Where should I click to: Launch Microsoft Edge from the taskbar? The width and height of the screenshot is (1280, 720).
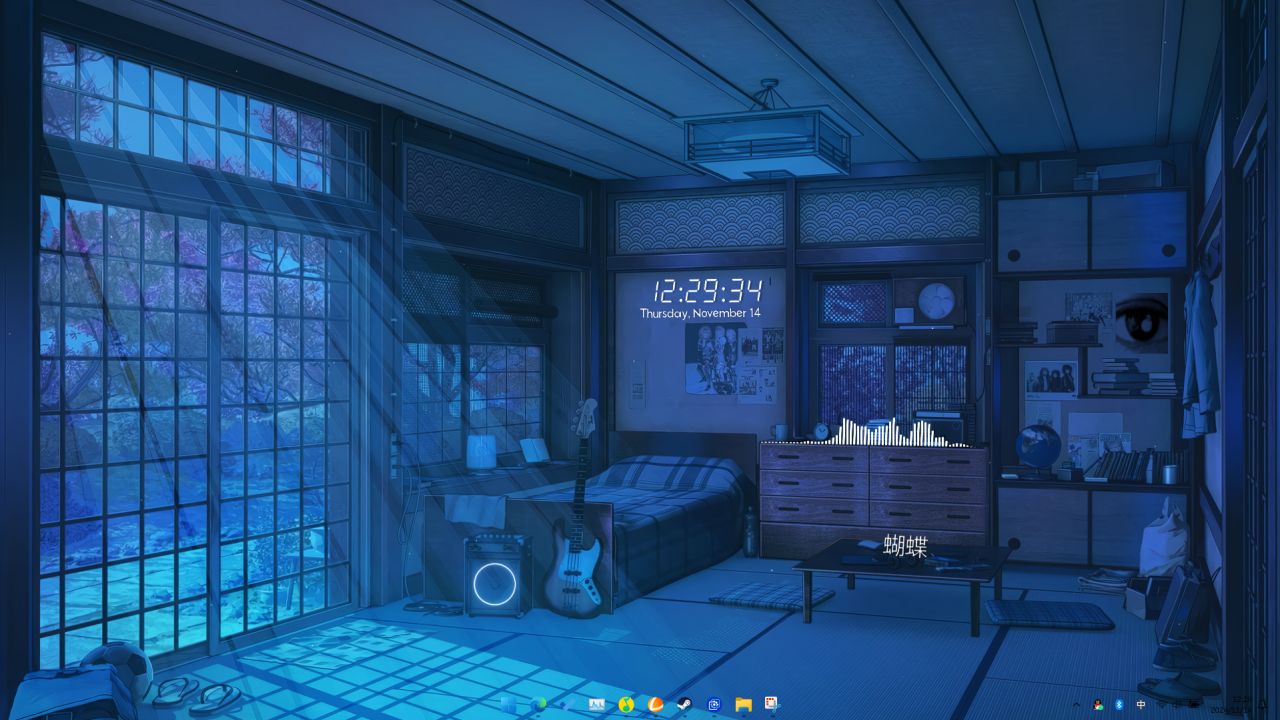coord(539,705)
